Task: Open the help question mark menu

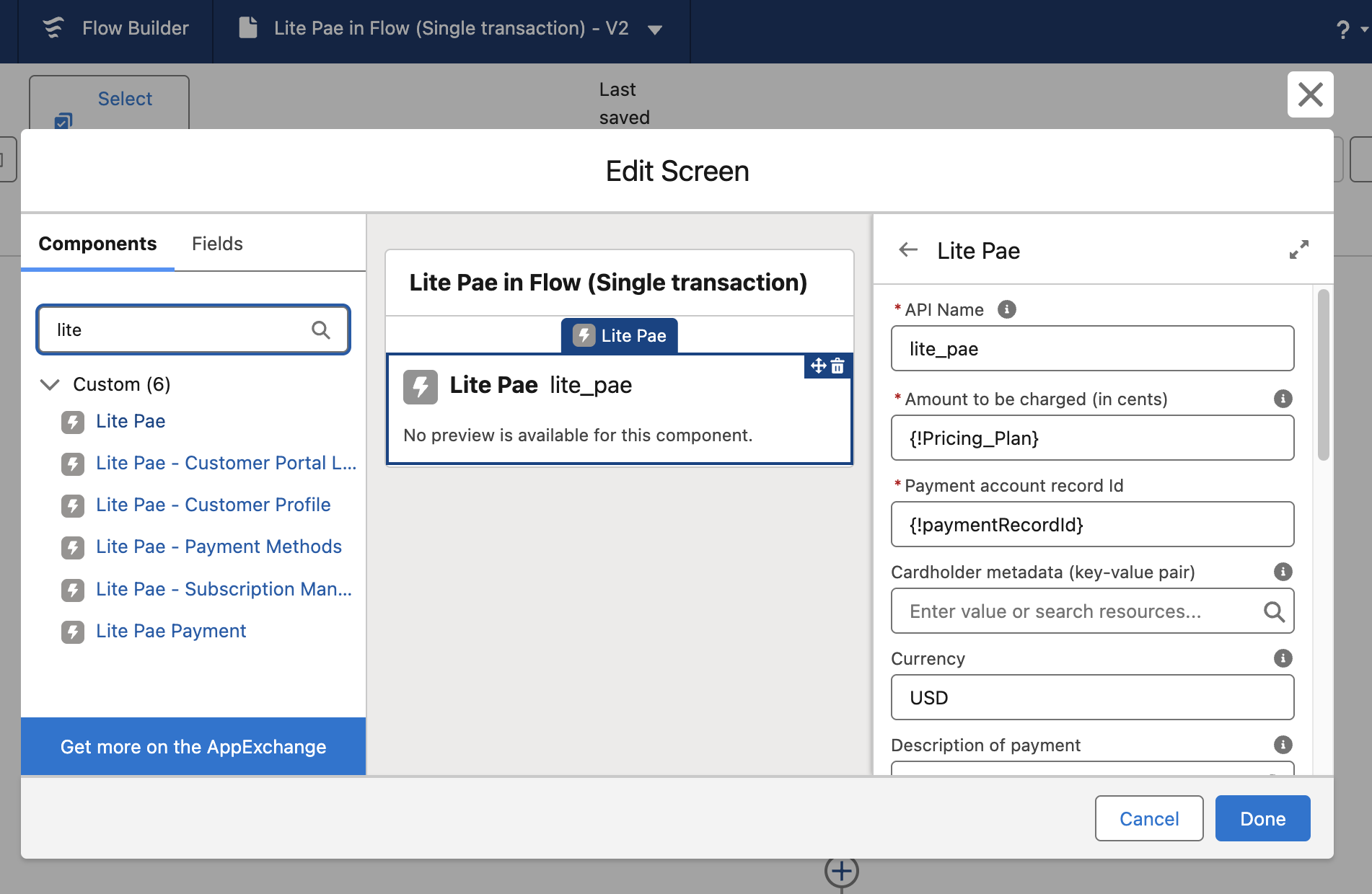Action: (x=1342, y=30)
